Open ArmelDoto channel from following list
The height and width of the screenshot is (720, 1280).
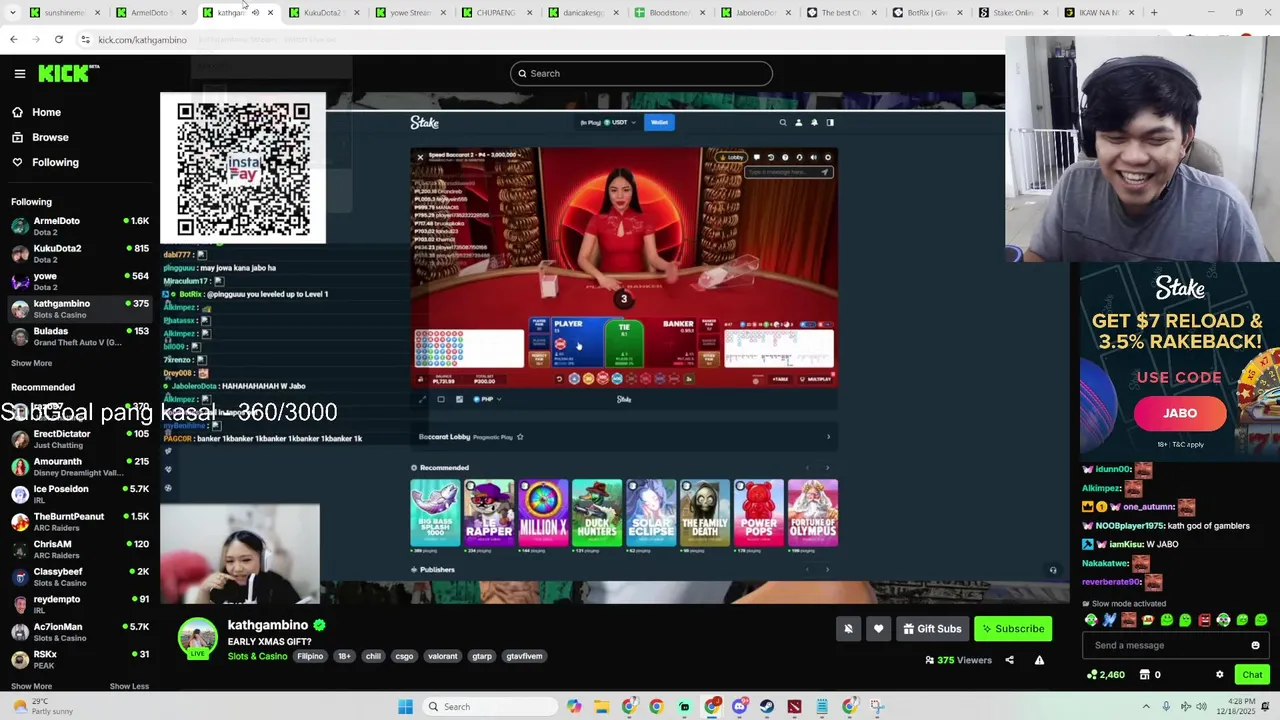coord(80,226)
